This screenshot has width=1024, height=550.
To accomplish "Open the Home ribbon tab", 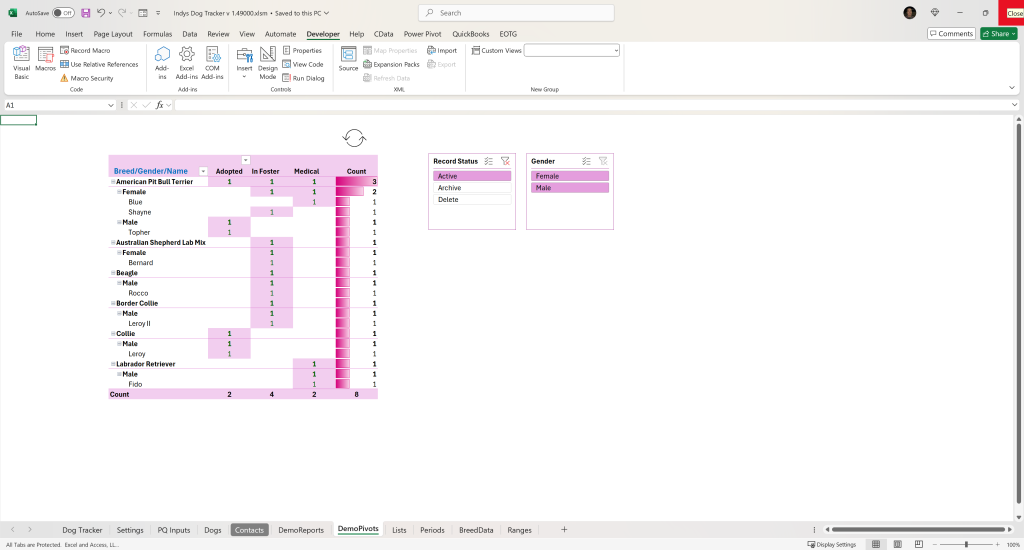I will pos(45,34).
